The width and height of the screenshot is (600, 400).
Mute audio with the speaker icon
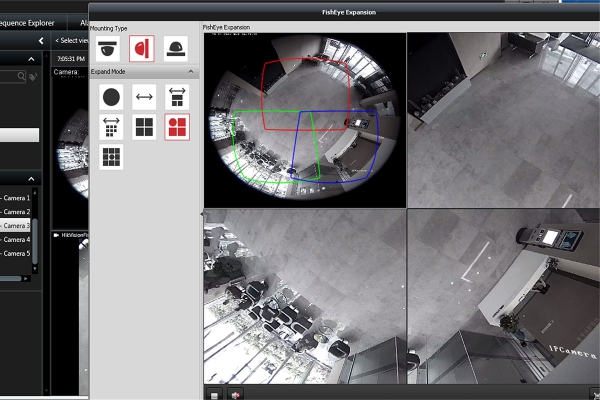235,395
